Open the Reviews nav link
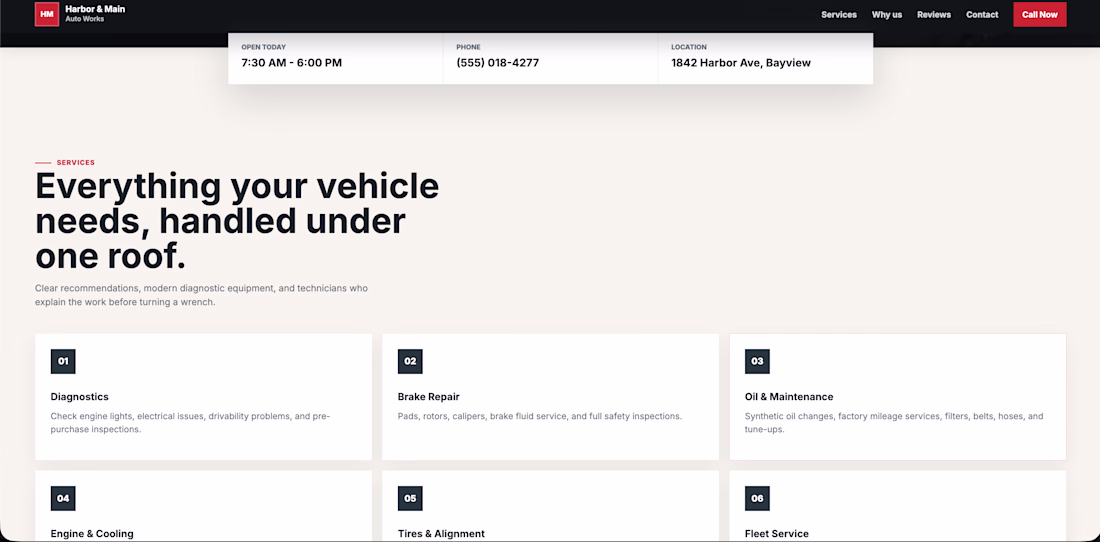This screenshot has height=542, width=1100. click(934, 15)
